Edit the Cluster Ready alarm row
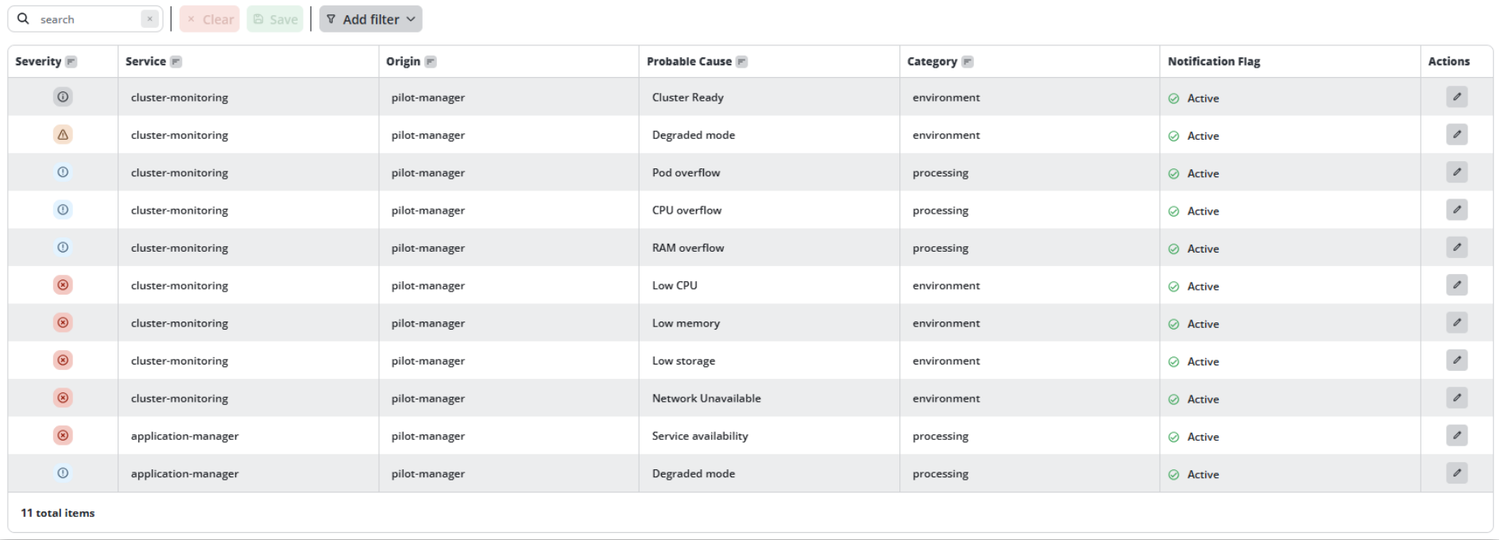Image resolution: width=1500 pixels, height=540 pixels. tap(1456, 97)
